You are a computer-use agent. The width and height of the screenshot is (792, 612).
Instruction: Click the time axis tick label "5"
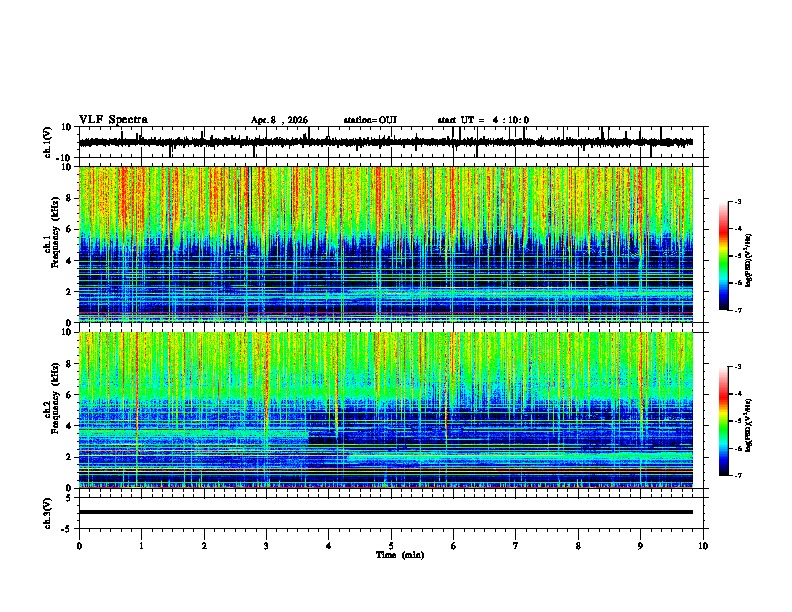391,546
